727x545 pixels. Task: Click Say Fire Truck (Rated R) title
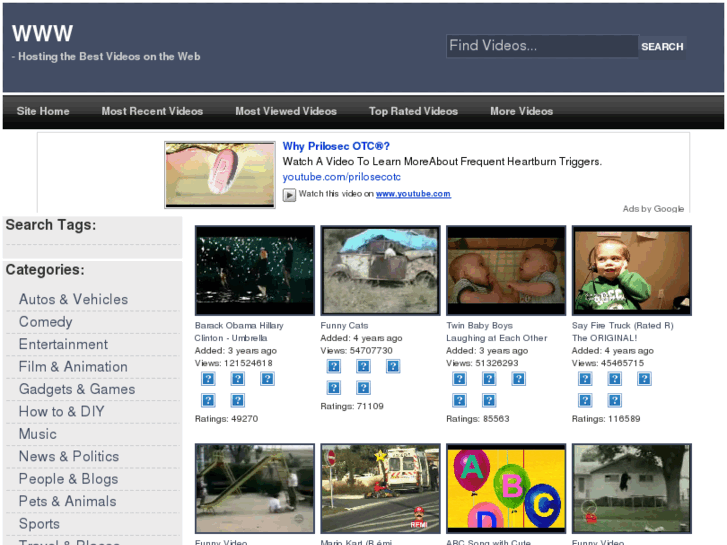622,332
